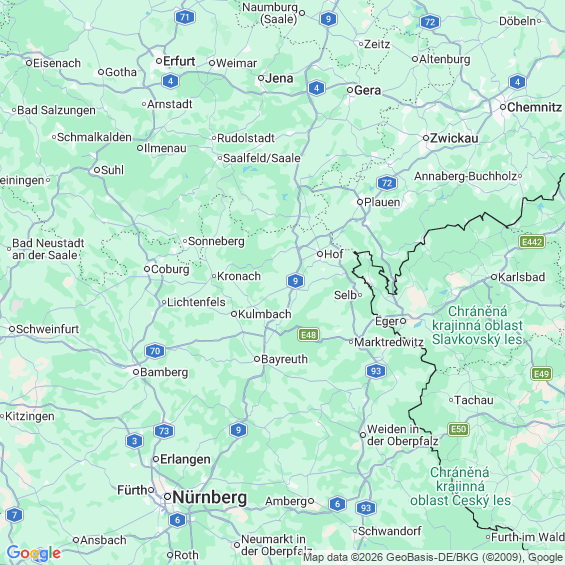Viewport: 565px width, 565px height.
Task: Select the A73 highway shield above Erlangen
Action: pyautogui.click(x=164, y=431)
